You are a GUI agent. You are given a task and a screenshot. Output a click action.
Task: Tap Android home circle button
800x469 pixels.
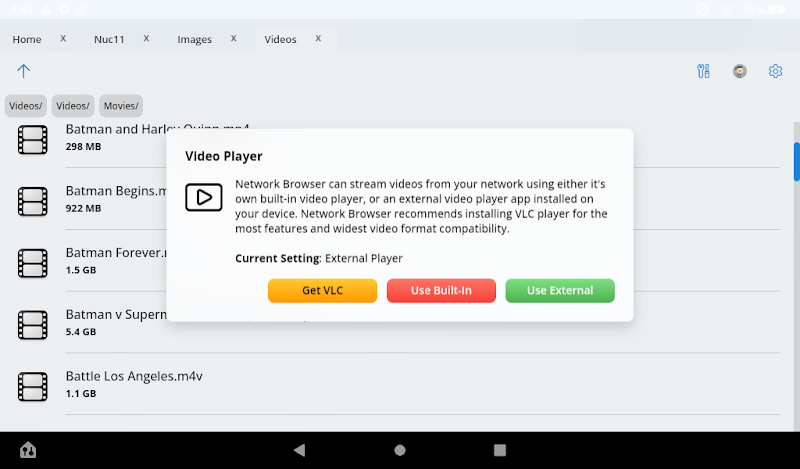[x=400, y=450]
